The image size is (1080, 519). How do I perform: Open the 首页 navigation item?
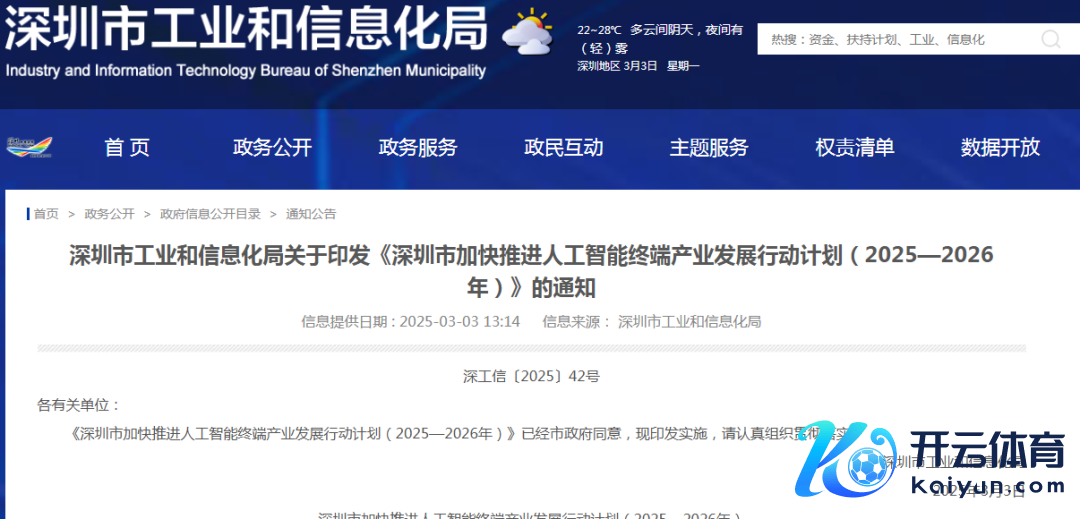coord(127,148)
